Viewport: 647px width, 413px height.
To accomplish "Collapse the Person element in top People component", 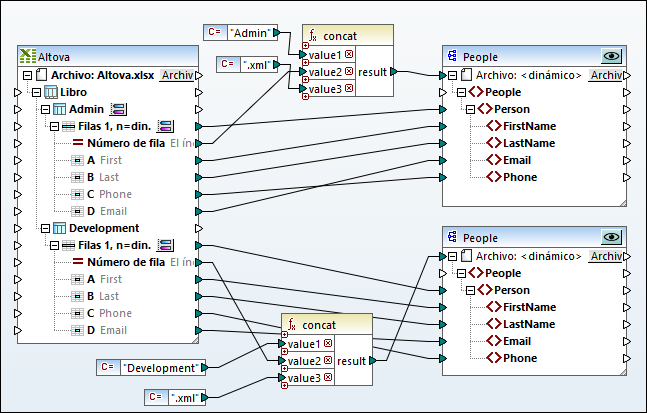I will [x=472, y=109].
